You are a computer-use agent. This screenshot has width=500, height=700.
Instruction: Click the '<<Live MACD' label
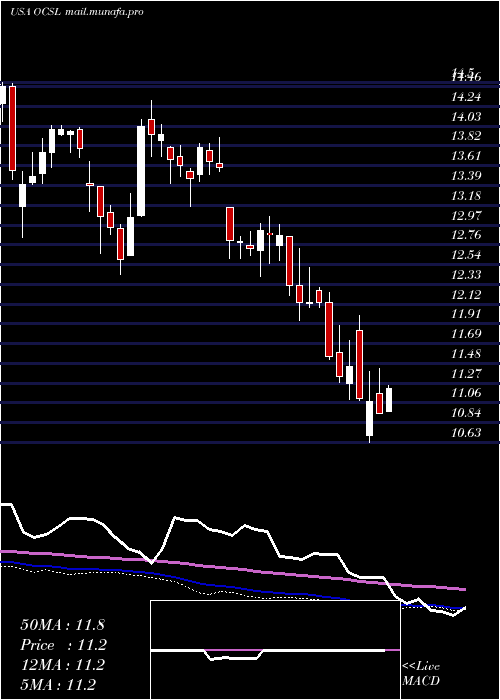[421, 673]
